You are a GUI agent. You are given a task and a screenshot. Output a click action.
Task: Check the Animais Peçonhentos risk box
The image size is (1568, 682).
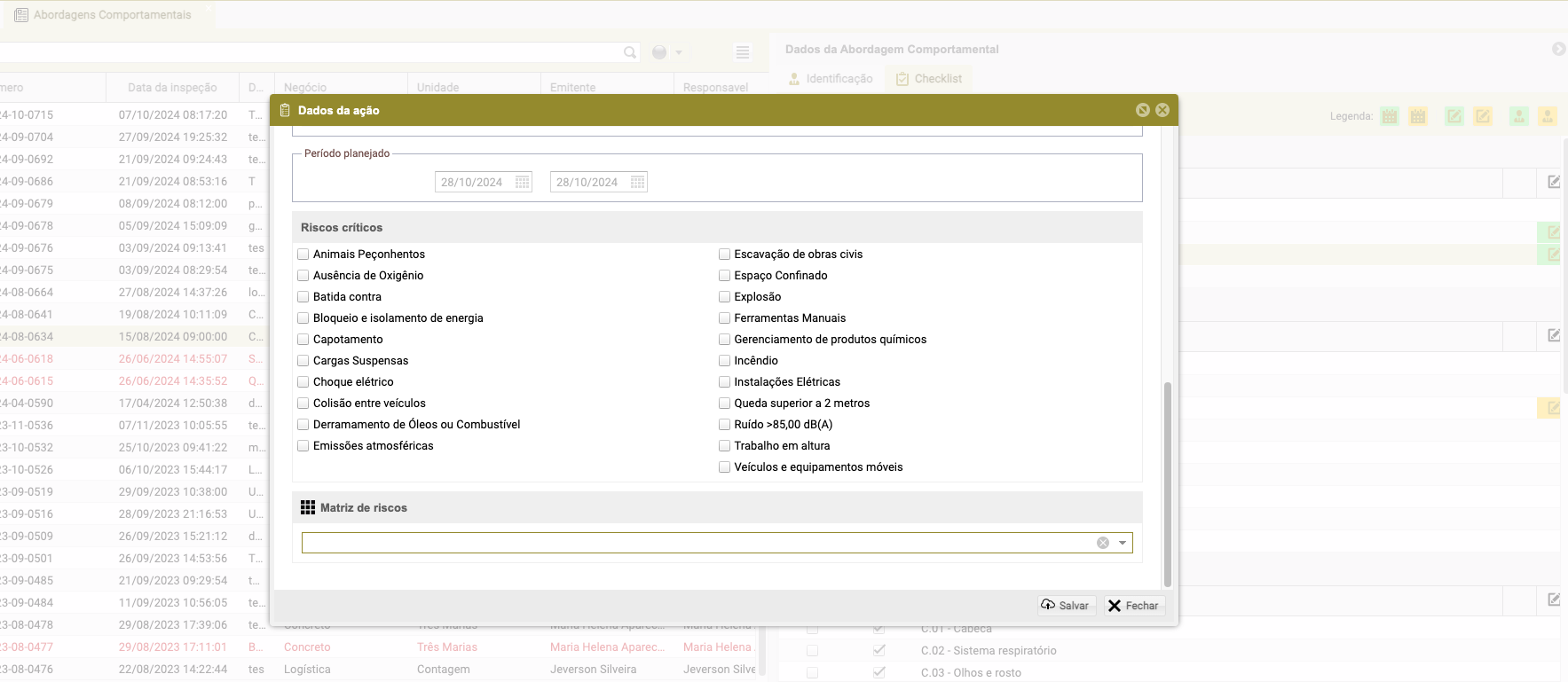tap(303, 255)
